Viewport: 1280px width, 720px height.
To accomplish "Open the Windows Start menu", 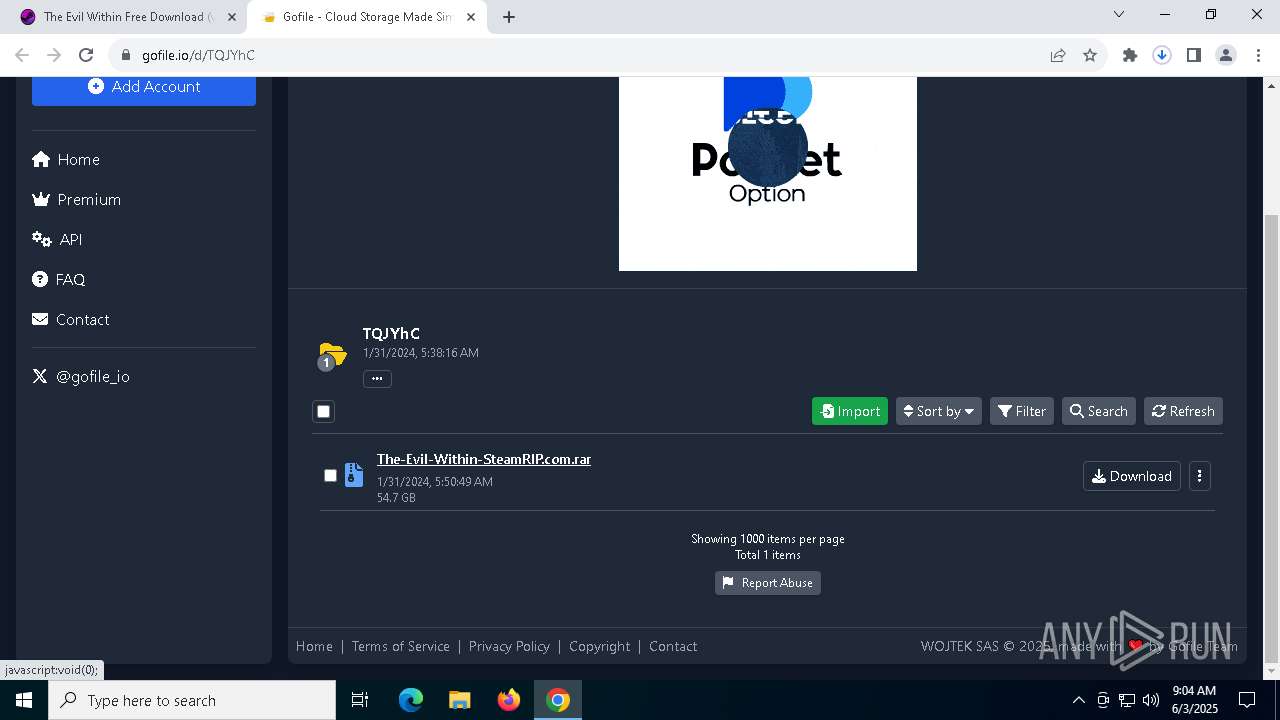I will 24,700.
